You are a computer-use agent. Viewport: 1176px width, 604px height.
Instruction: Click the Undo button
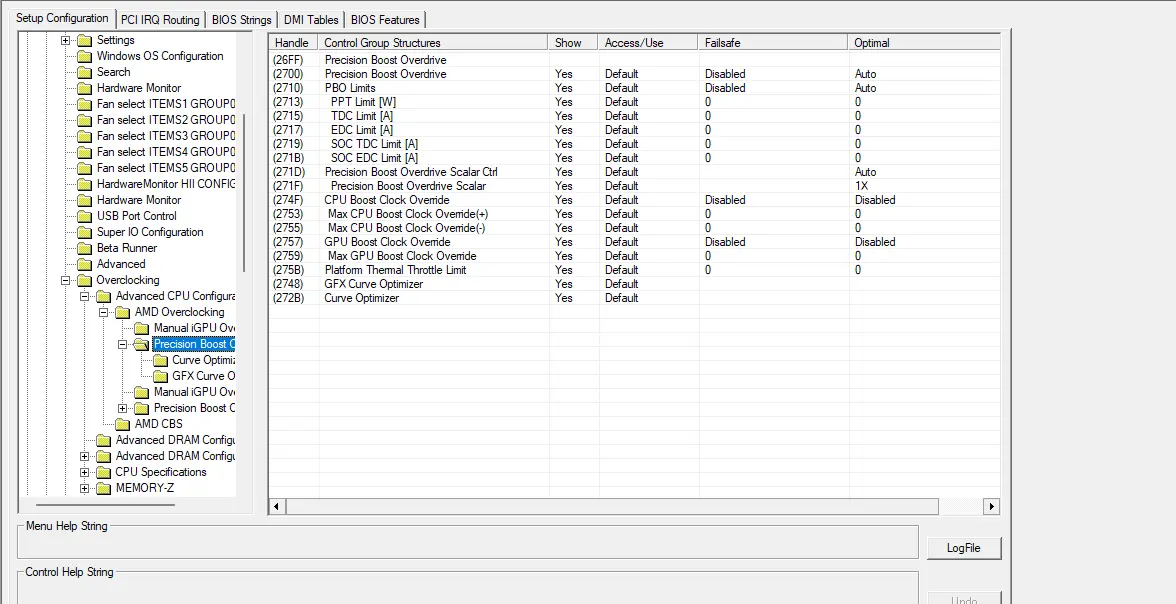pyautogui.click(x=964, y=599)
